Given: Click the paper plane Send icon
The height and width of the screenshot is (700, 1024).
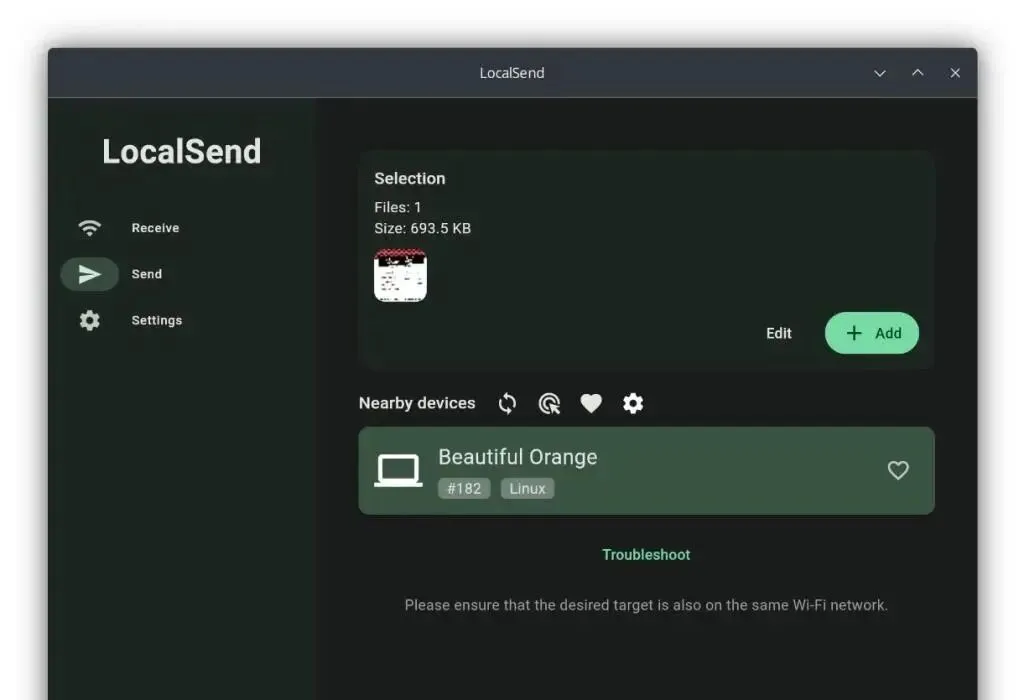Looking at the screenshot, I should pyautogui.click(x=89, y=274).
